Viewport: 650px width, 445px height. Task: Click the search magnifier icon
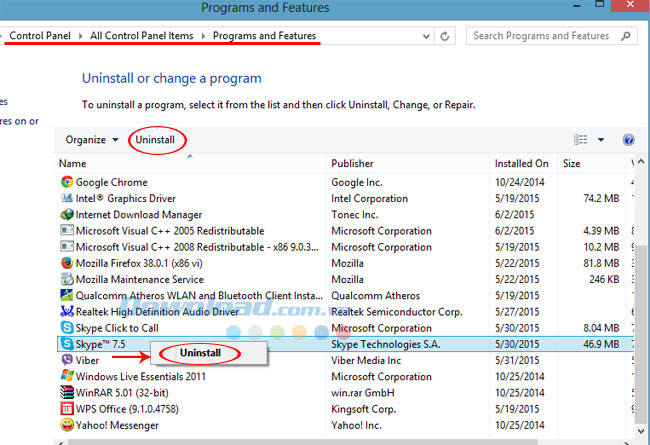click(x=625, y=36)
